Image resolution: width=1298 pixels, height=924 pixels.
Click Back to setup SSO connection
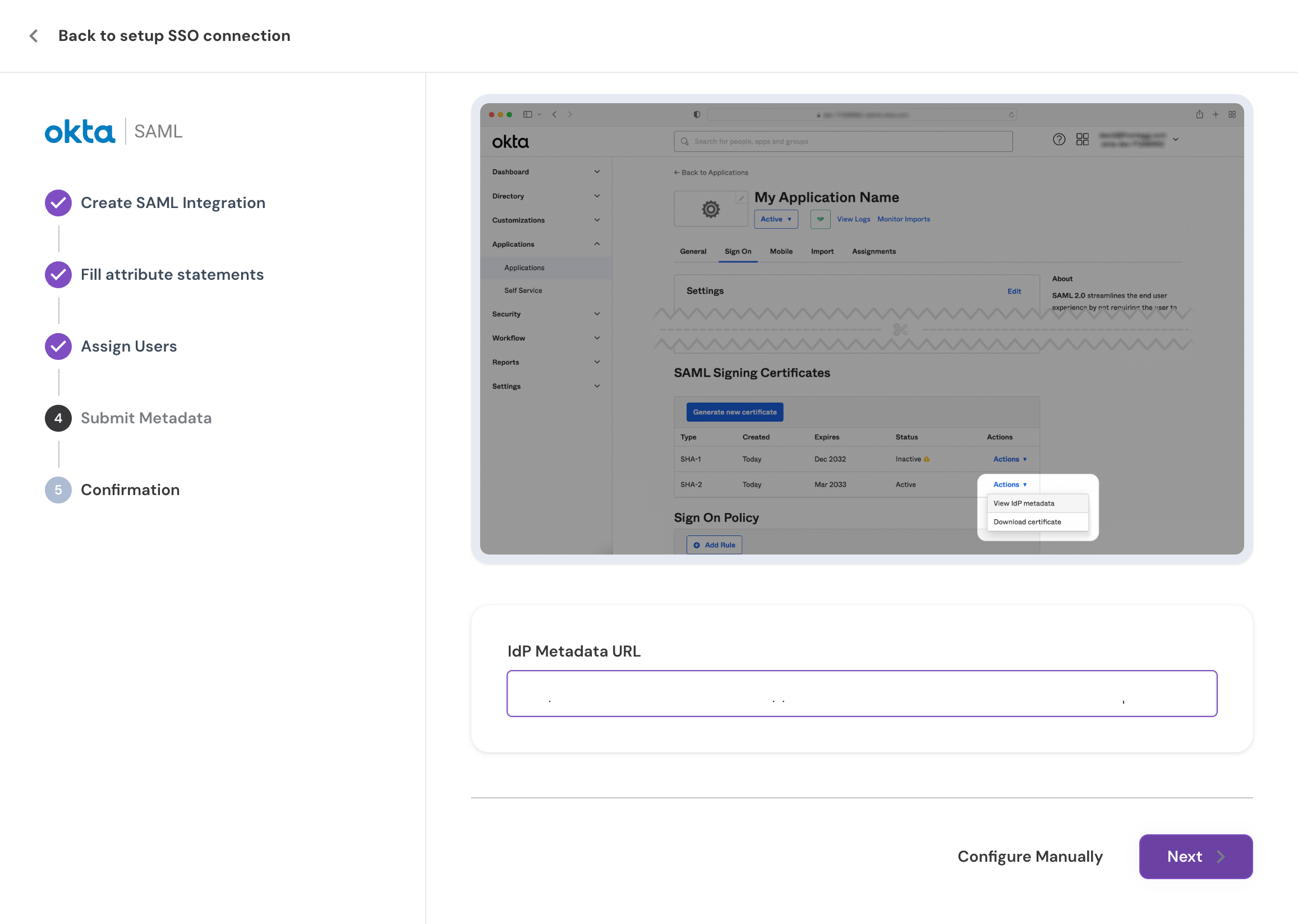point(174,36)
